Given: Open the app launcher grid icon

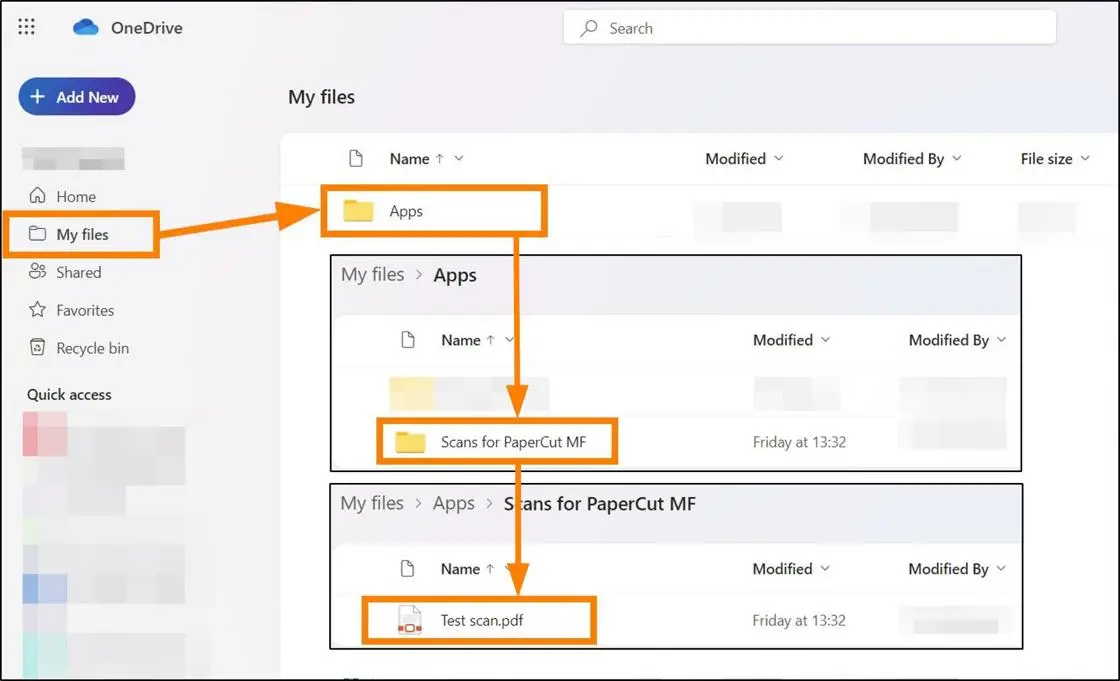Looking at the screenshot, I should click(27, 28).
